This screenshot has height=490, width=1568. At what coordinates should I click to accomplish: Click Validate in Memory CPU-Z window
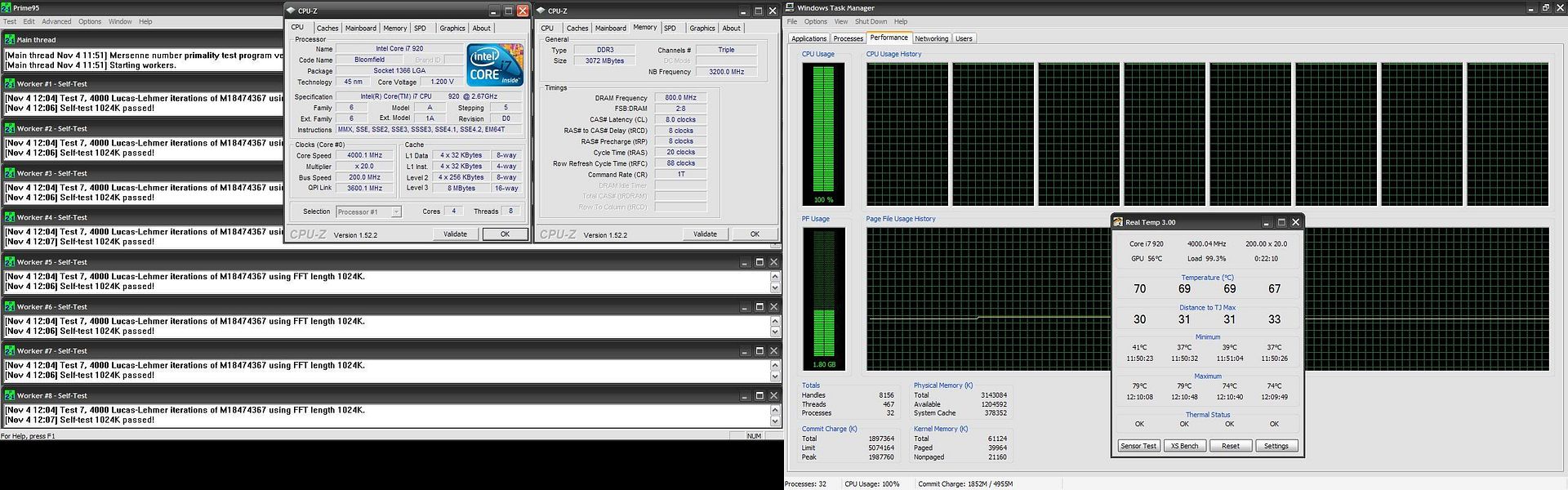coord(705,234)
